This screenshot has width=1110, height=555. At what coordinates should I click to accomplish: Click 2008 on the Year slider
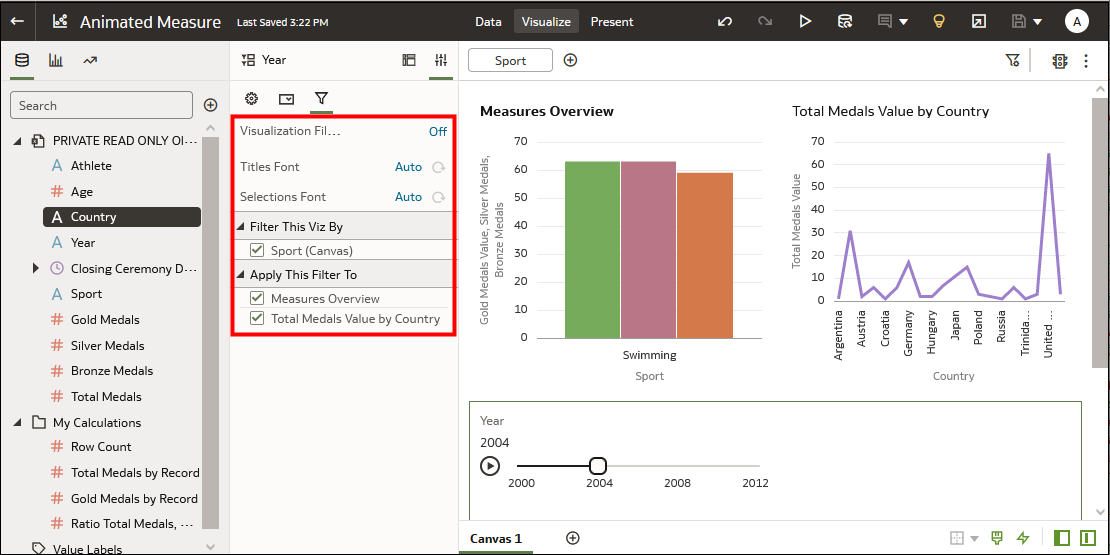[x=677, y=484]
